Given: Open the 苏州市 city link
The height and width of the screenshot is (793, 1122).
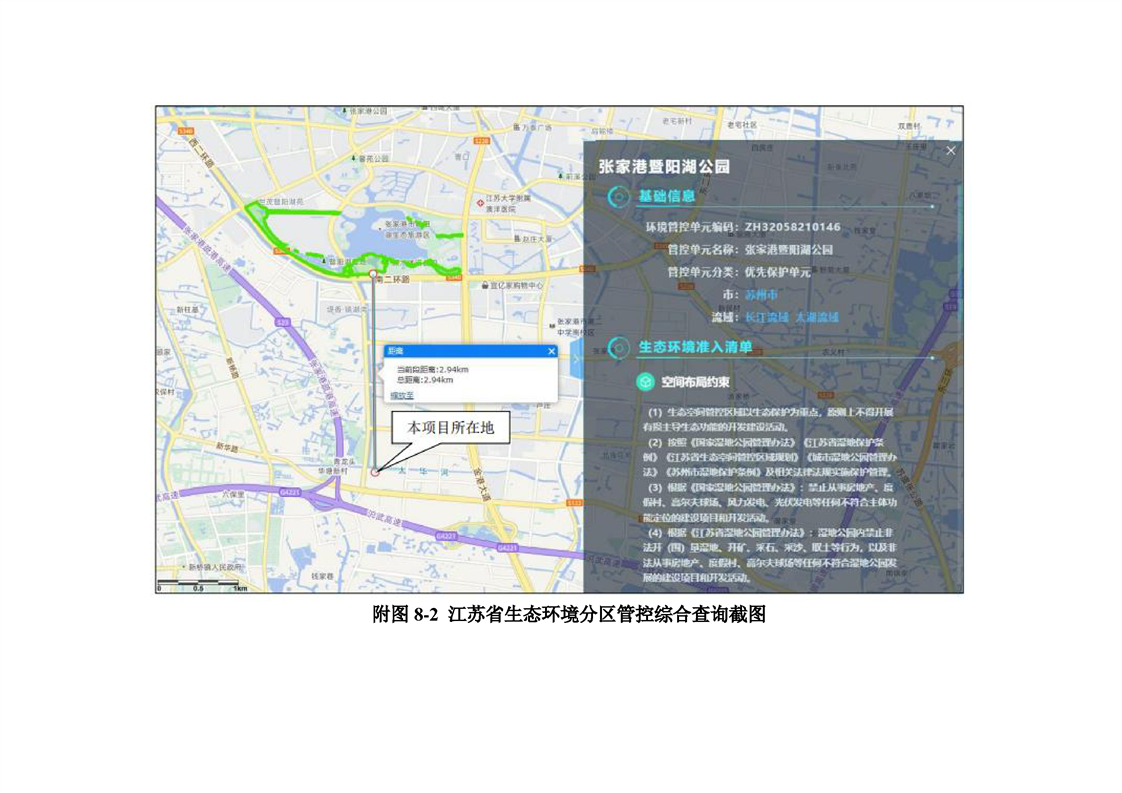Looking at the screenshot, I should click(x=758, y=295).
